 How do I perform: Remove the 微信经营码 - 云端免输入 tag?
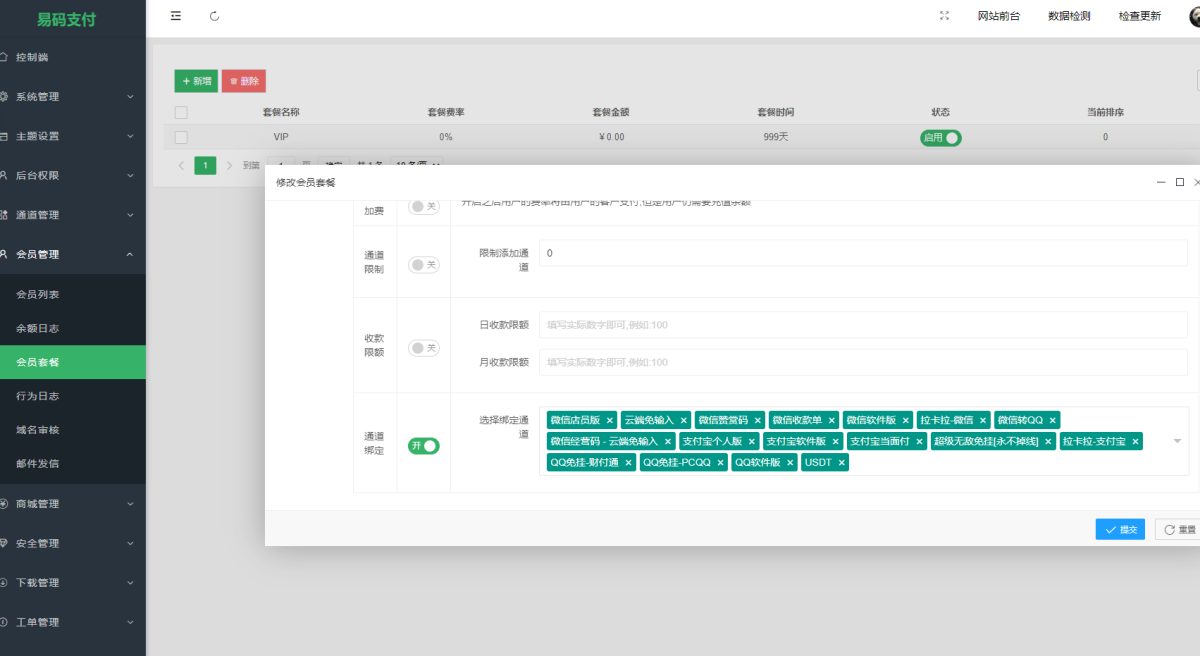pyautogui.click(x=667, y=441)
